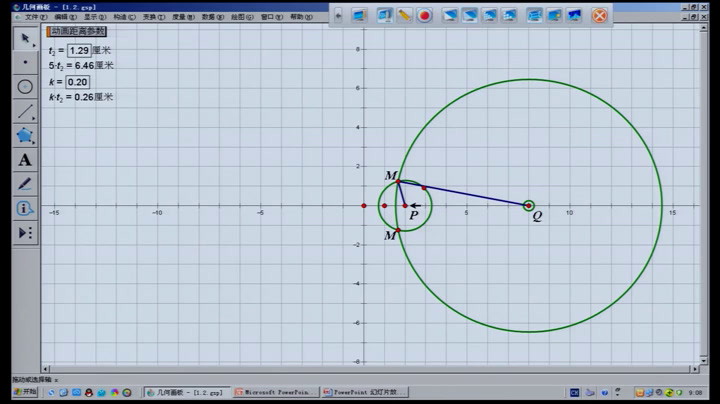Click the system tray clock 9:08

[x=695, y=393]
